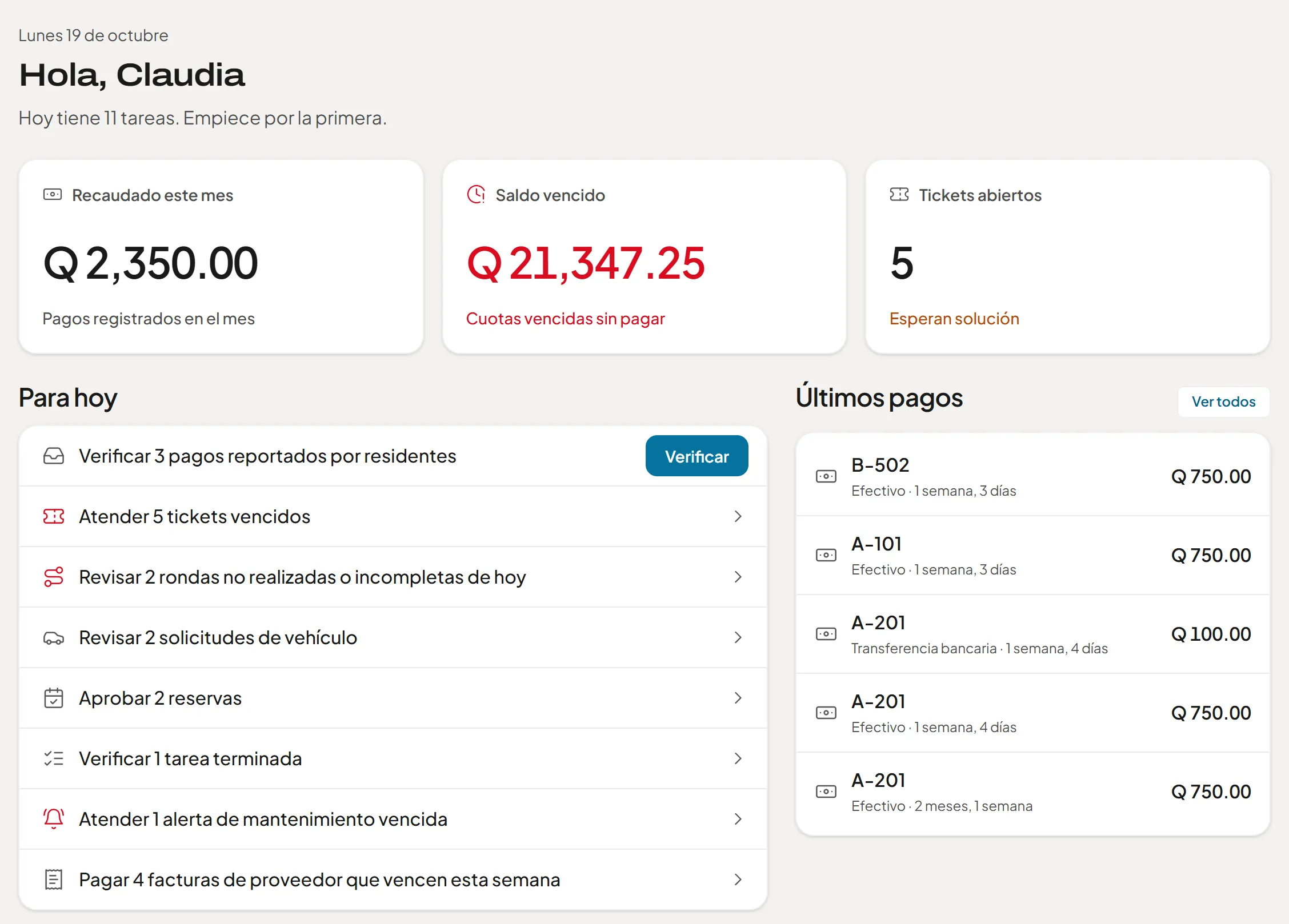Click the route icon for rondas no realizadas
The image size is (1289, 924).
tap(54, 577)
